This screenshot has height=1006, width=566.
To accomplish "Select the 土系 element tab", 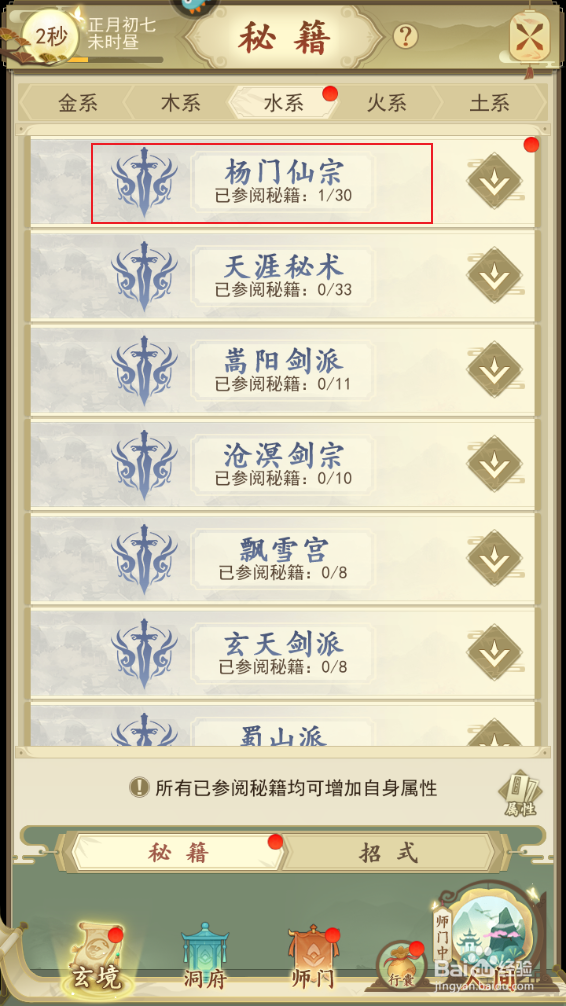I will (x=490, y=103).
